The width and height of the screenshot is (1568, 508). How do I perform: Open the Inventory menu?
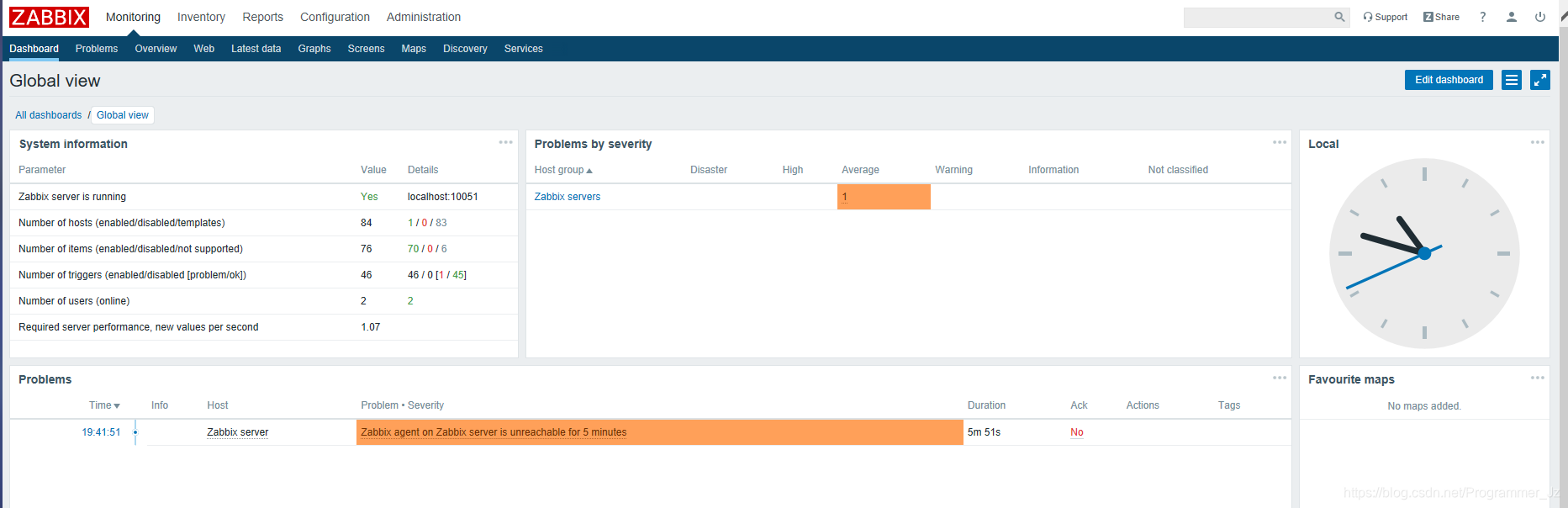click(201, 17)
